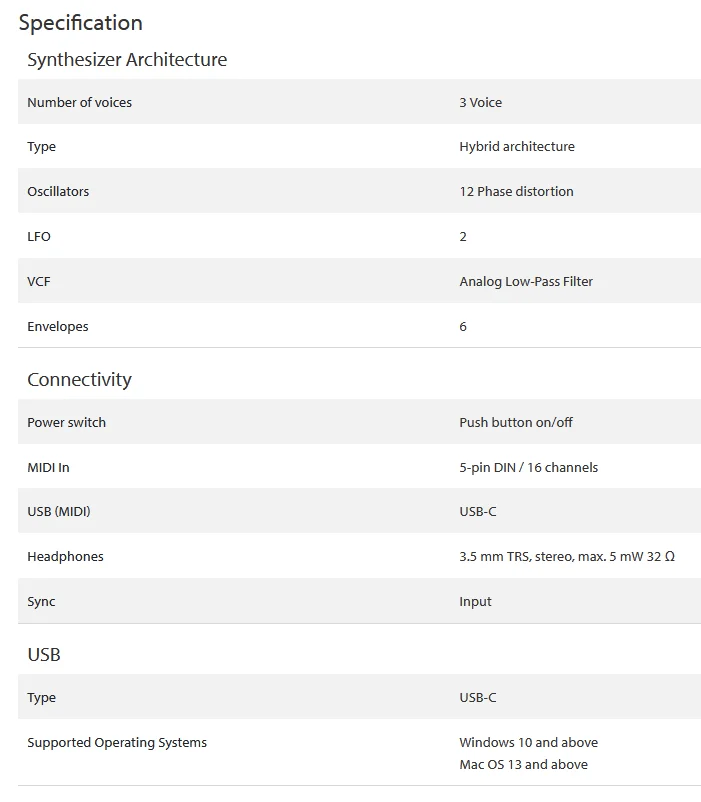Click the Power switch row label

point(66,422)
